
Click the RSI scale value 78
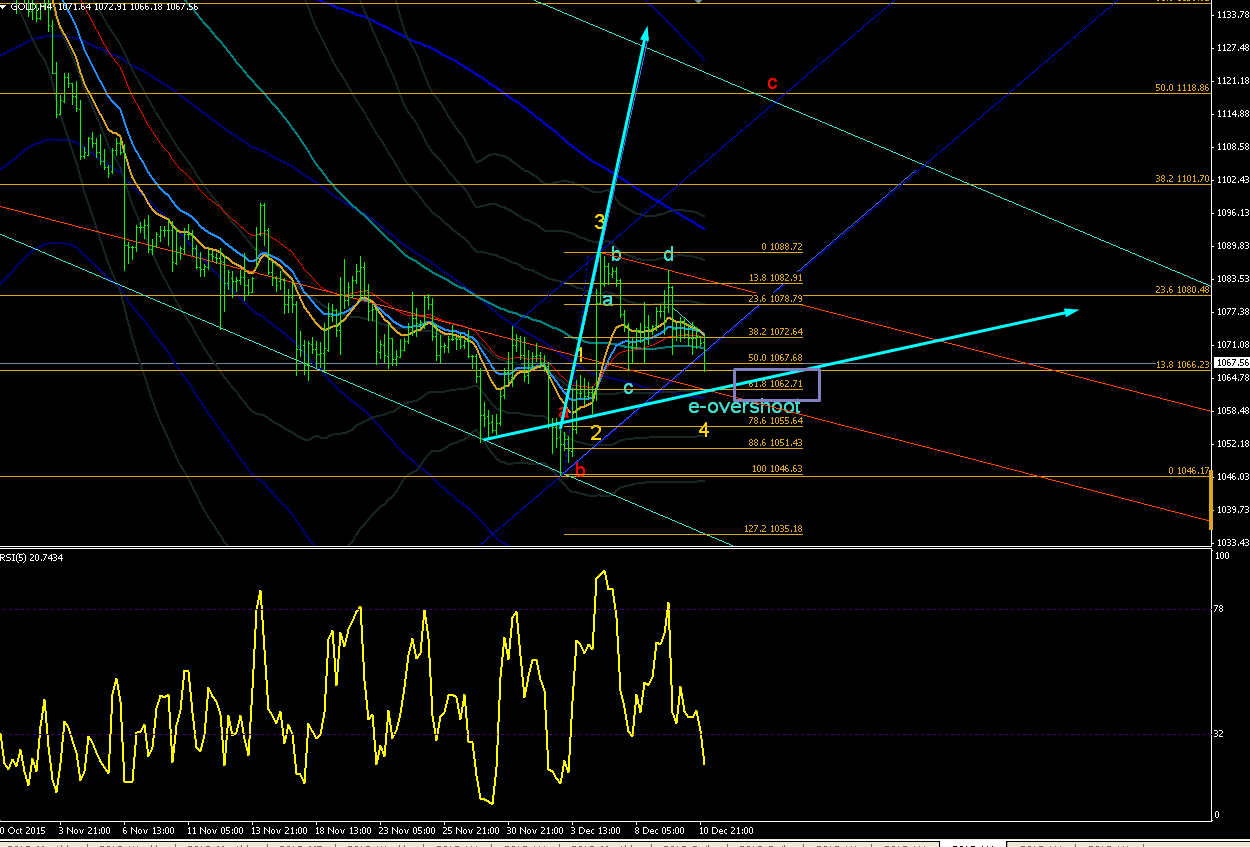tap(1218, 609)
